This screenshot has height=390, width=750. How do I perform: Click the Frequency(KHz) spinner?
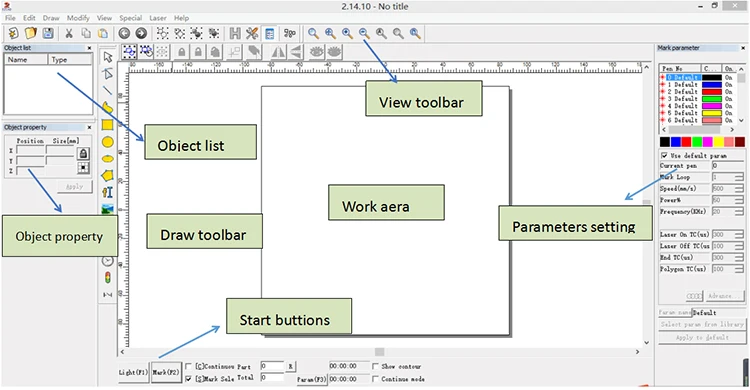click(x=739, y=212)
